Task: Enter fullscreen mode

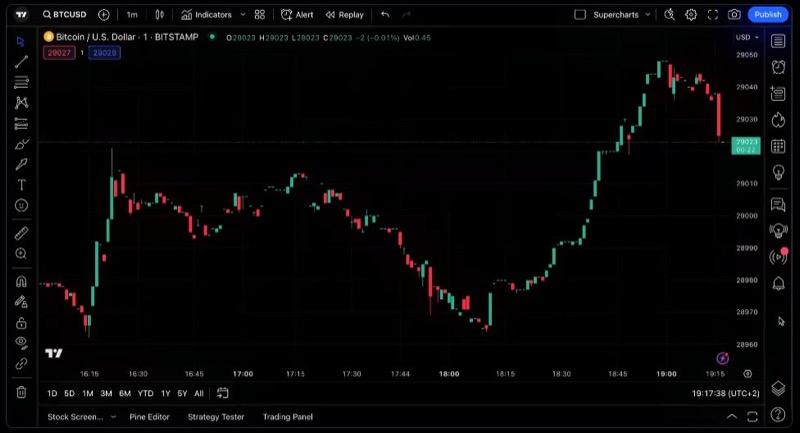Action: point(713,15)
